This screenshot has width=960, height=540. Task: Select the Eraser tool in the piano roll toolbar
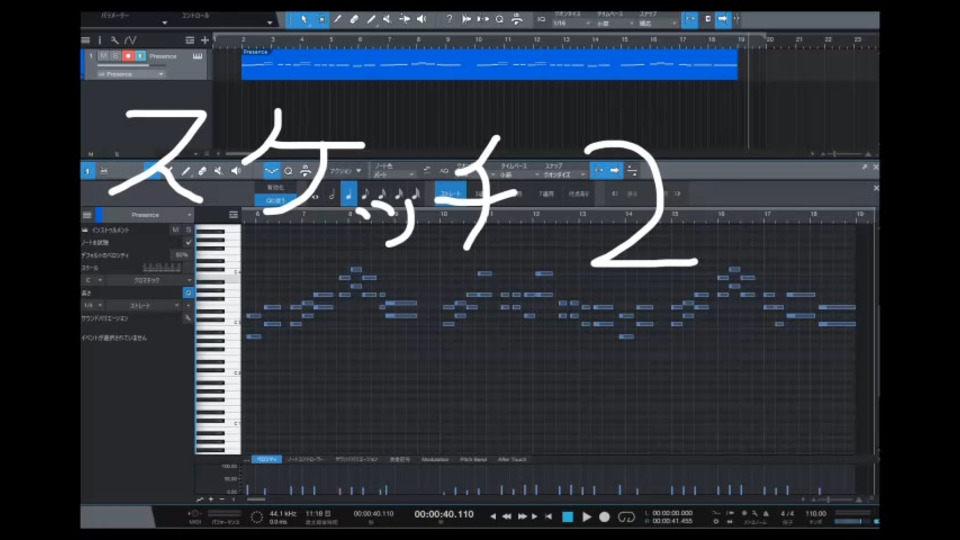202,171
